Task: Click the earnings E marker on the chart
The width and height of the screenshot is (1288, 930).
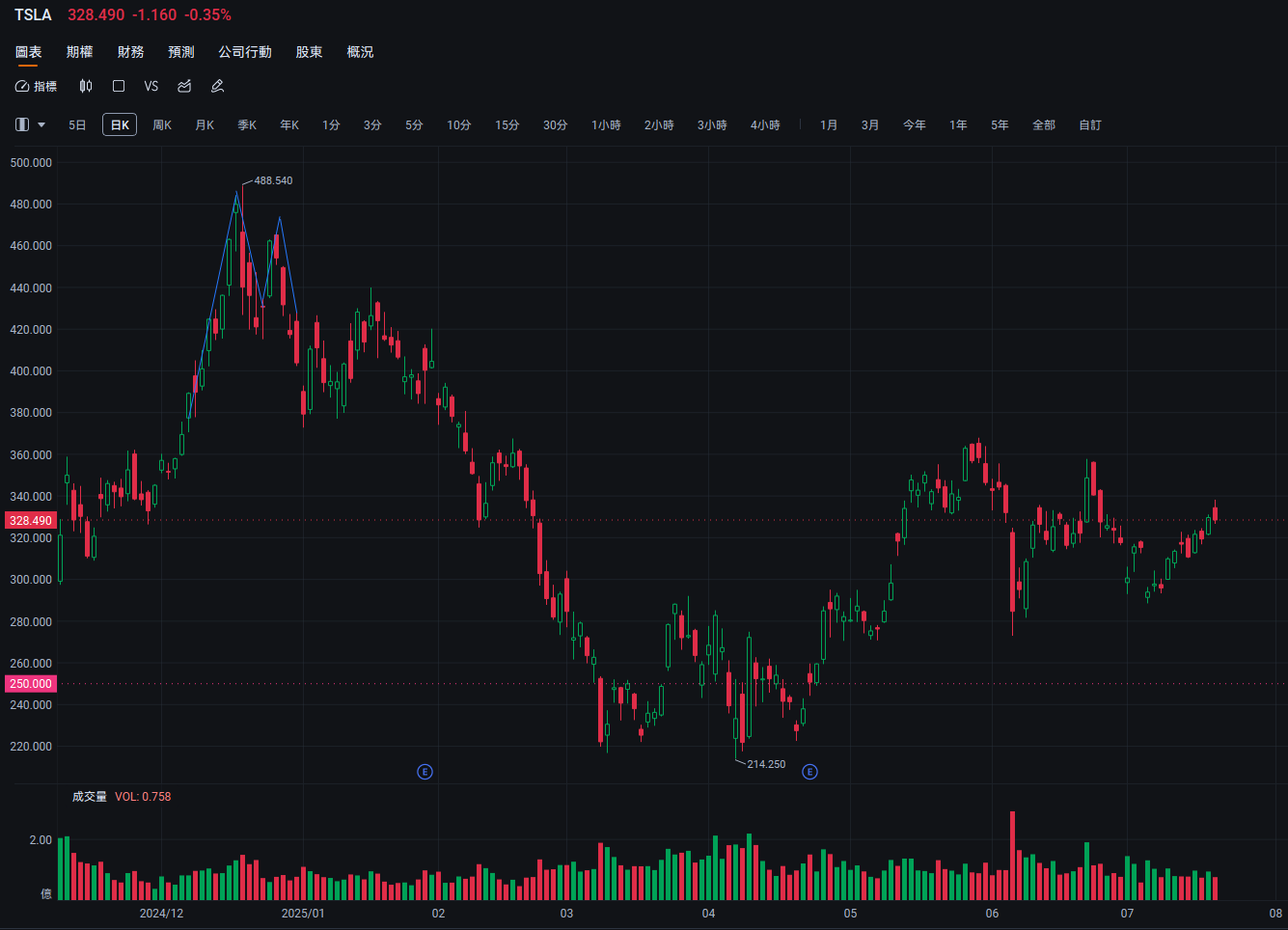Action: tap(425, 772)
